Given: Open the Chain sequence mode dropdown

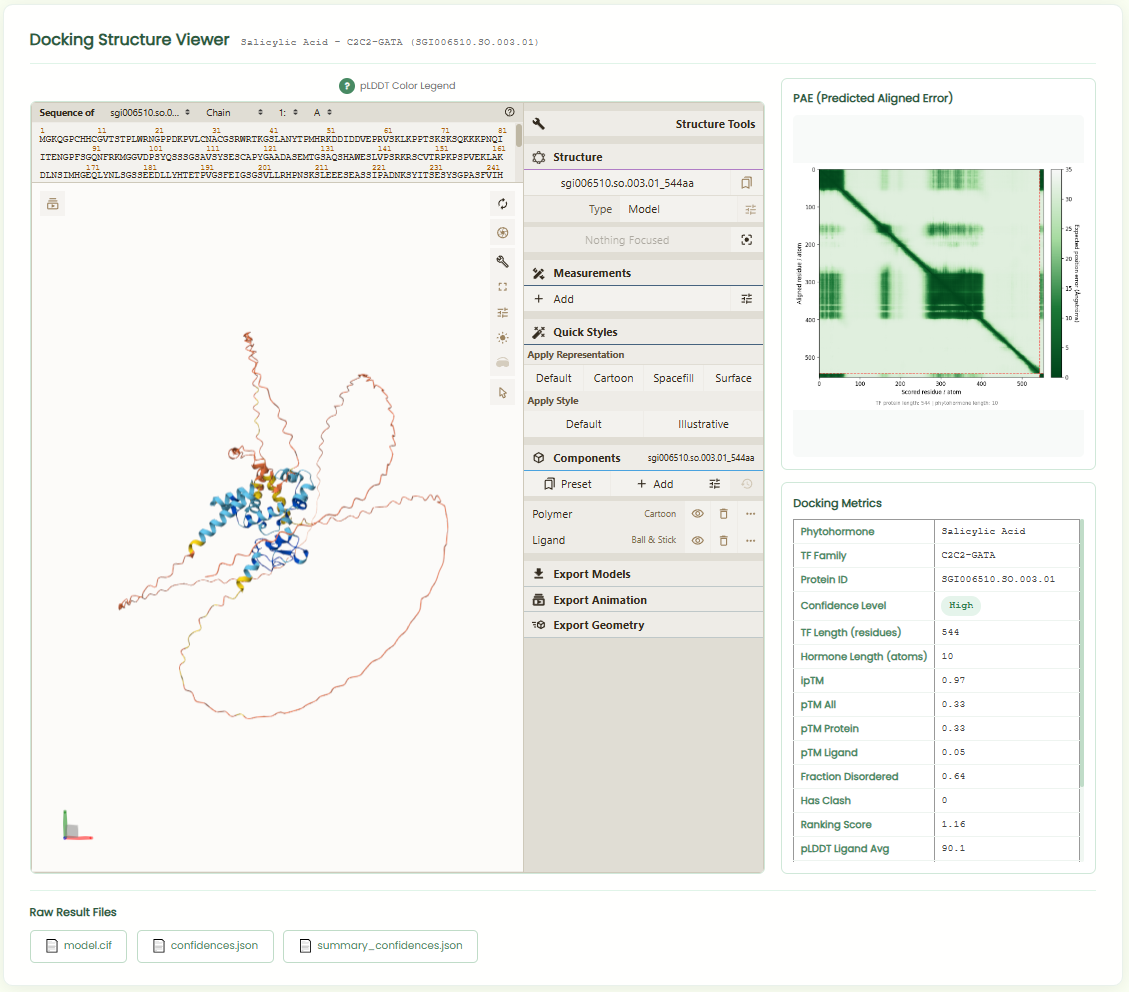Looking at the screenshot, I should [x=233, y=113].
